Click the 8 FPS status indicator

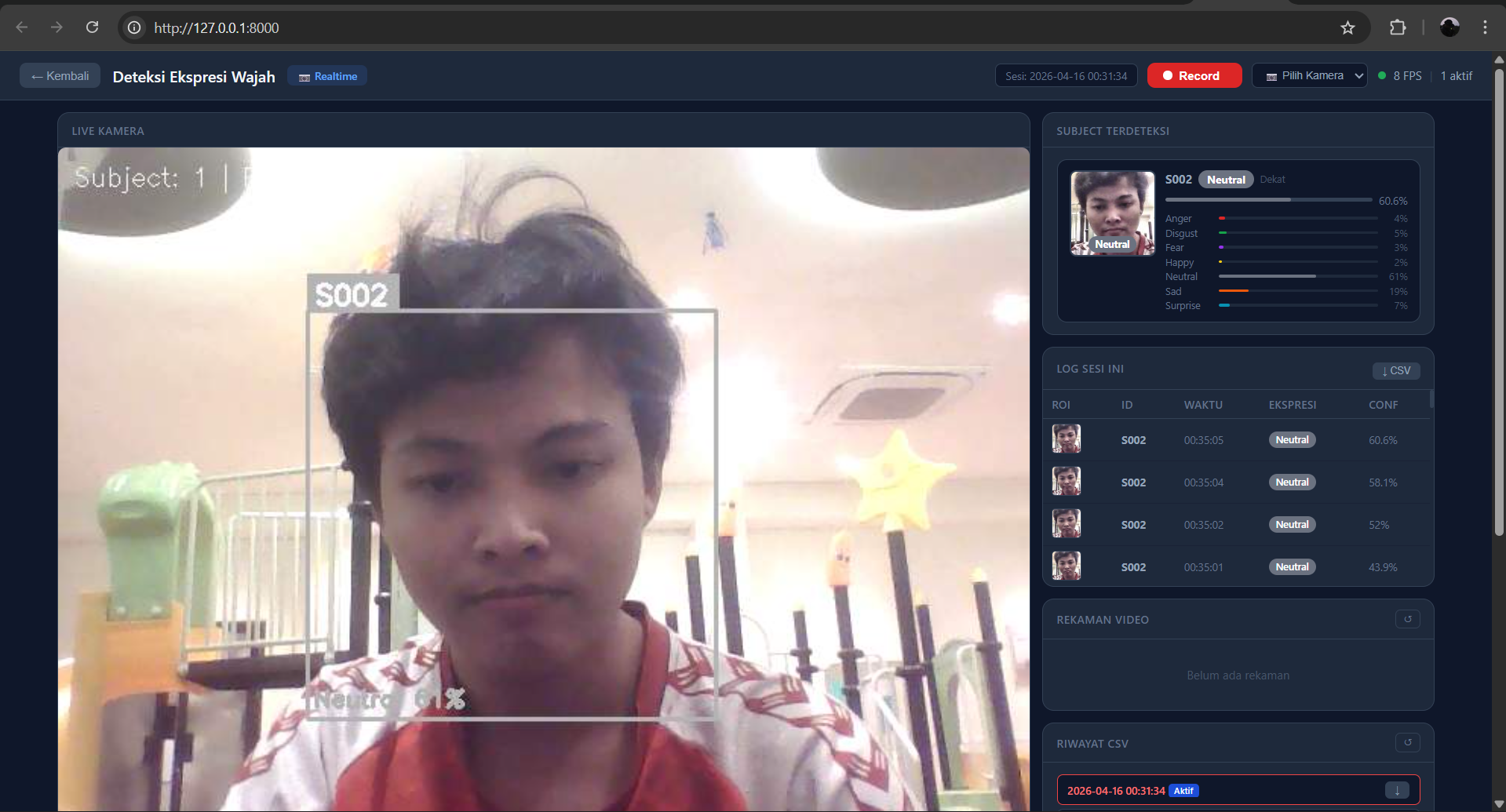1400,76
